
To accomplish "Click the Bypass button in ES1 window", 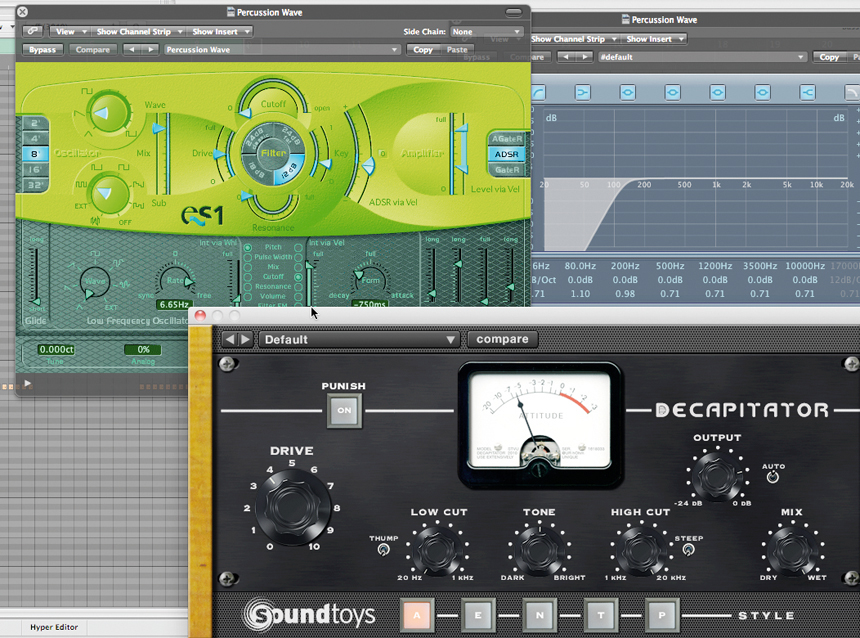I will (x=42, y=49).
